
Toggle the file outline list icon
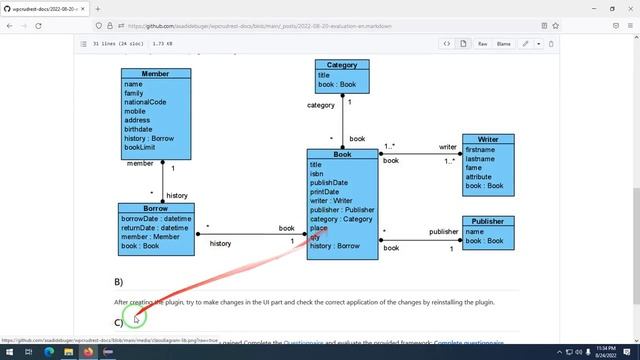click(84, 44)
